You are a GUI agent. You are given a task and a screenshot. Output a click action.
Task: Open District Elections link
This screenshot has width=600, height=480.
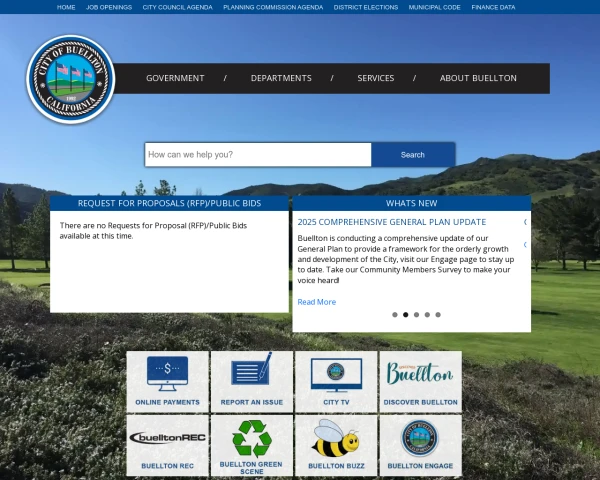coord(366,7)
